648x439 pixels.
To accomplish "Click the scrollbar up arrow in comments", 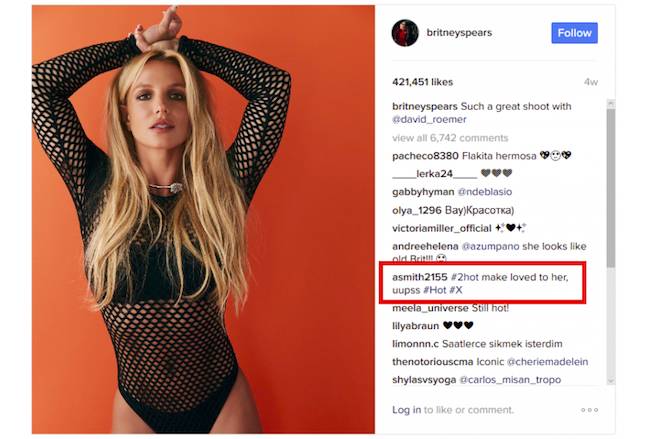I will (x=611, y=104).
